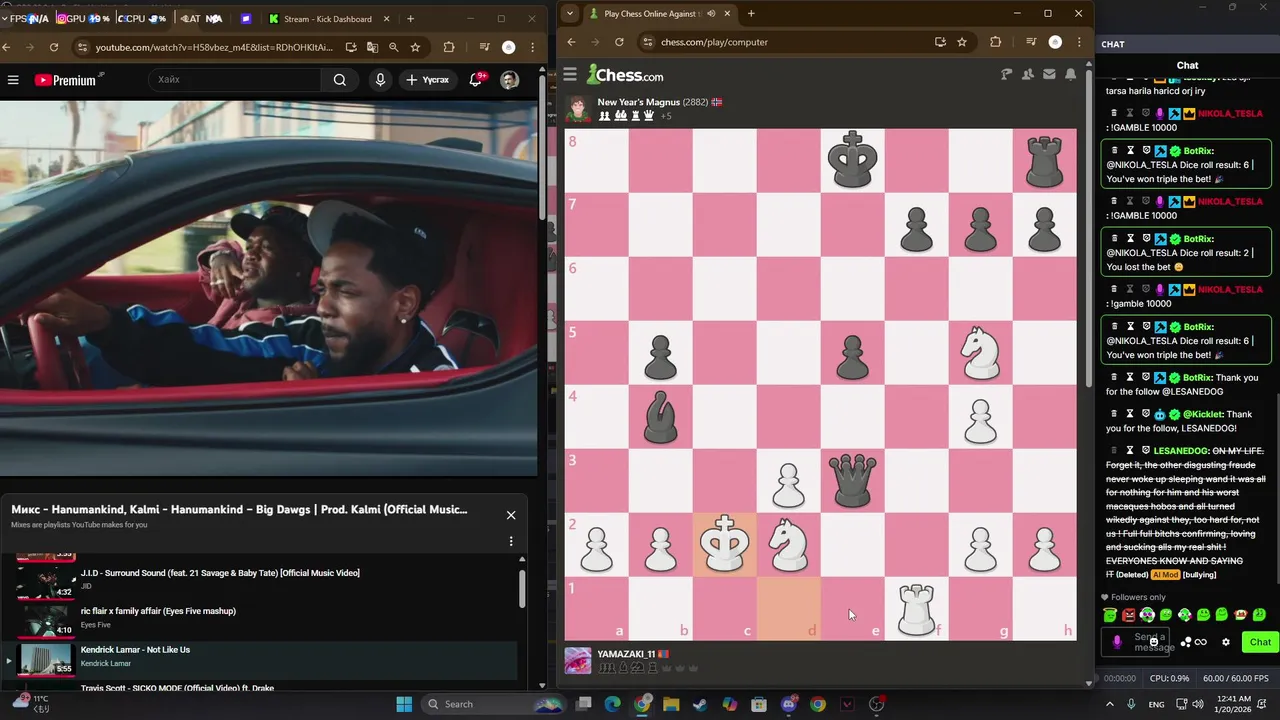Select the white king on c2
Viewport: 1280px width, 720px height.
(724, 544)
